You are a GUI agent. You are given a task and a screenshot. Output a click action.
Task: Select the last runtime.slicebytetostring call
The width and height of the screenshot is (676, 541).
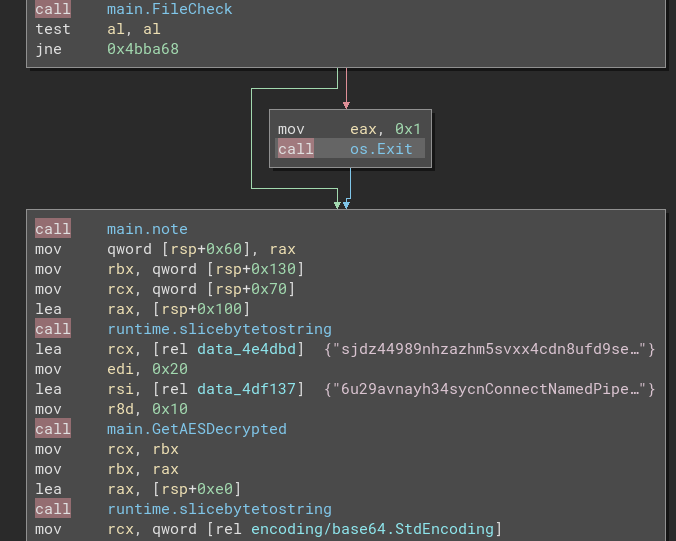coord(219,509)
